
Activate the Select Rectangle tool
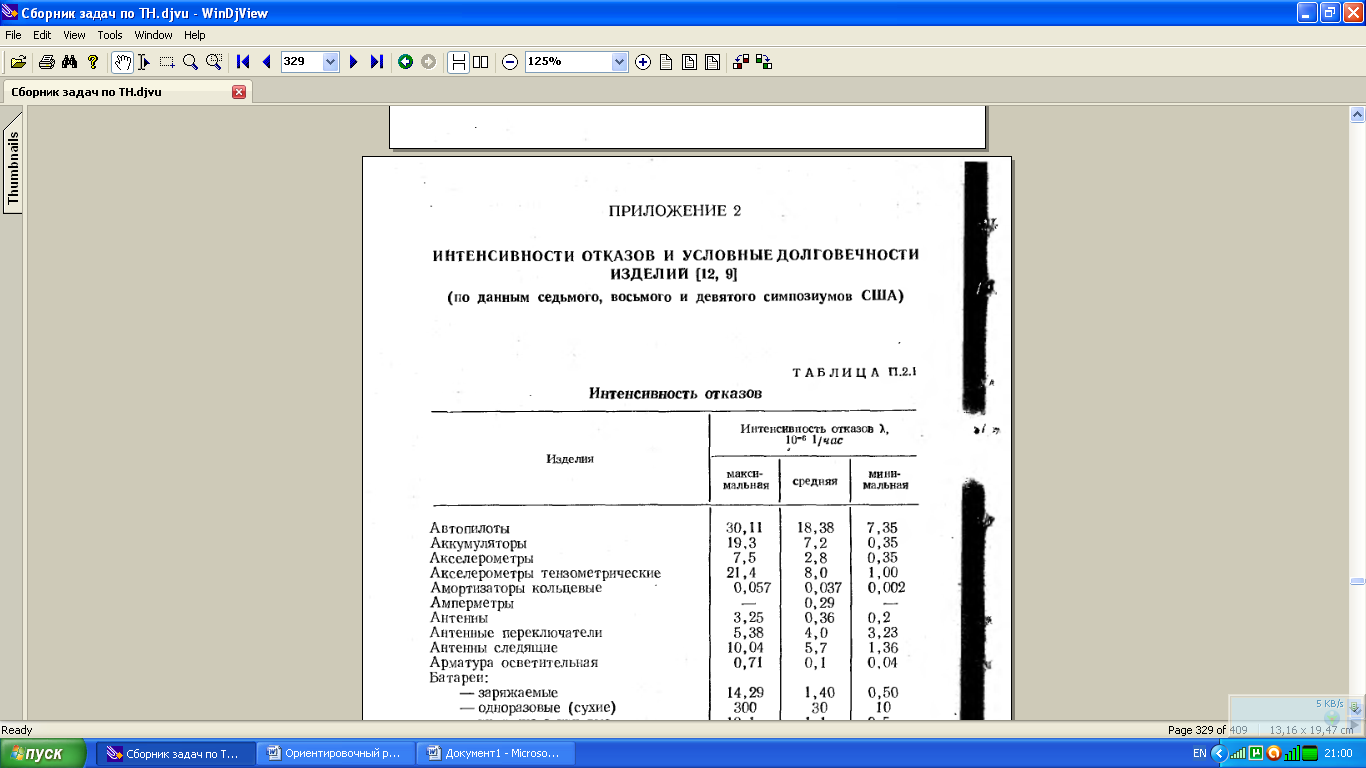pyautogui.click(x=167, y=62)
